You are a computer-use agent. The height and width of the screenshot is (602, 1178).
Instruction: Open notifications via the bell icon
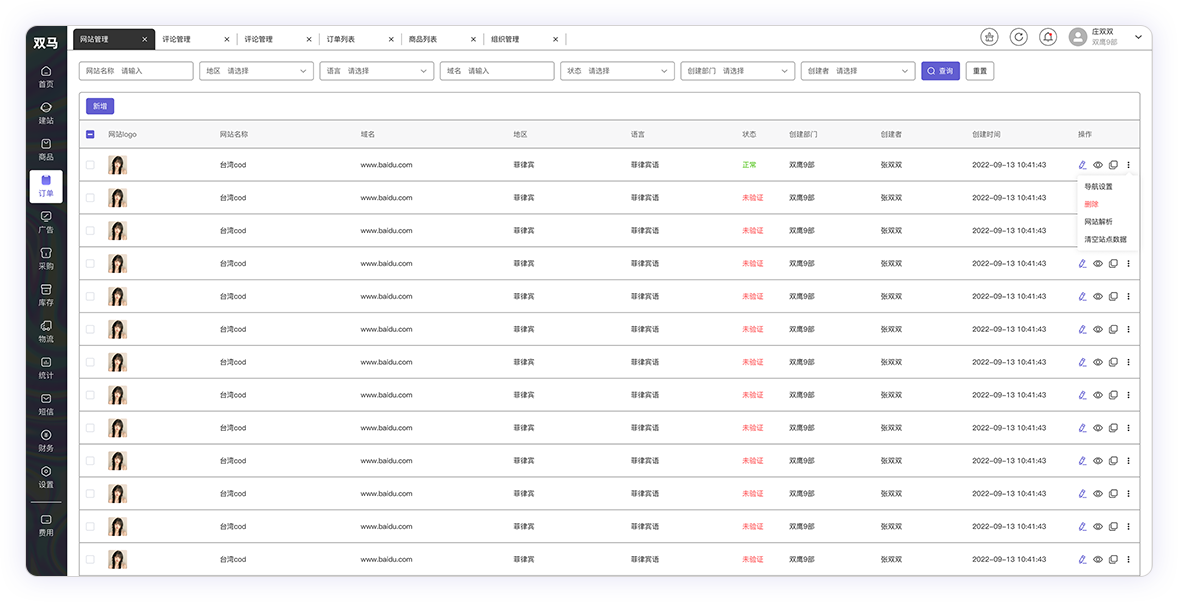pyautogui.click(x=1048, y=37)
